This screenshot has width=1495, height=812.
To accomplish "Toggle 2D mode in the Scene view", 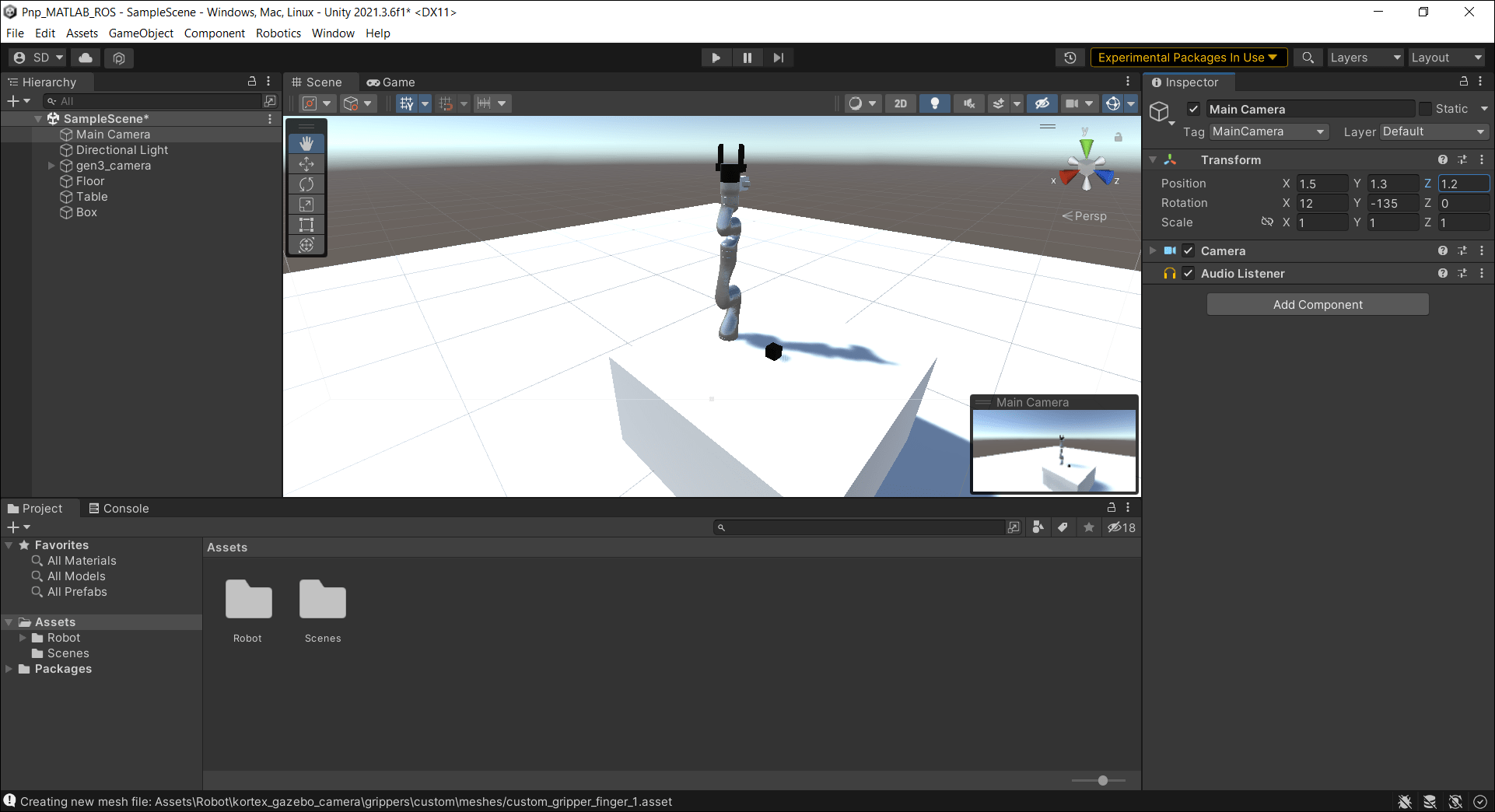I will click(x=901, y=103).
